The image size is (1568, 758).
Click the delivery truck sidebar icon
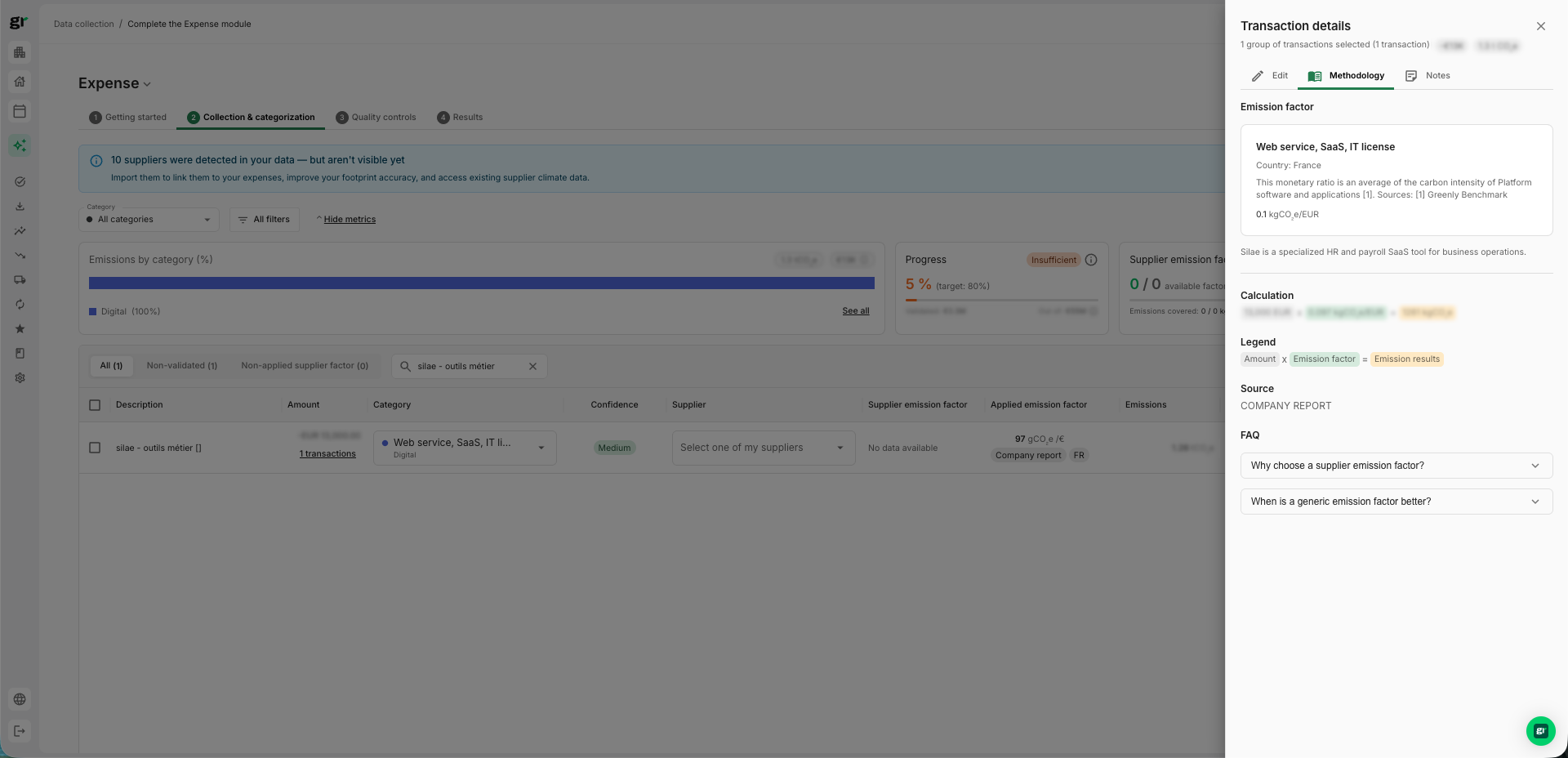[x=20, y=280]
